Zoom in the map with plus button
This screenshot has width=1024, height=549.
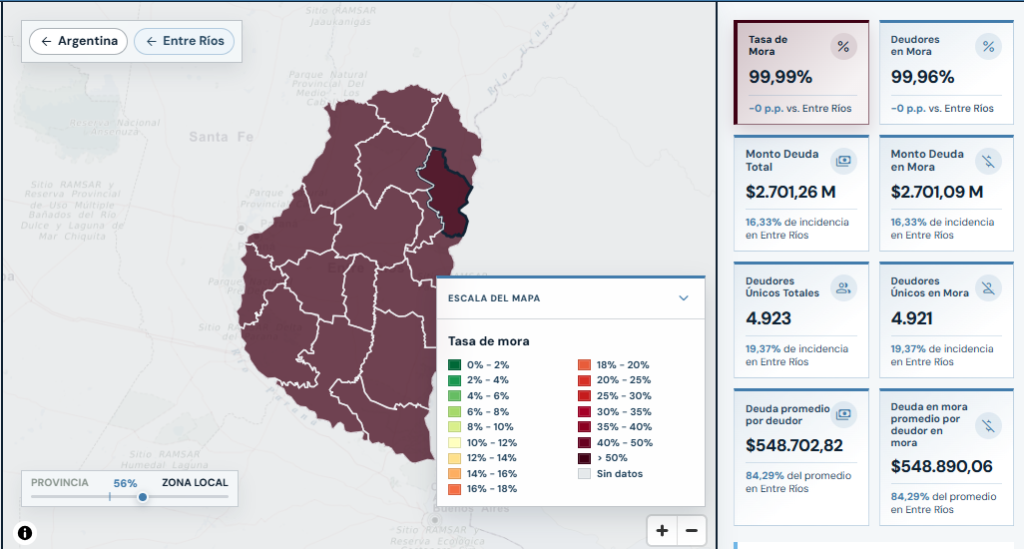click(x=662, y=531)
